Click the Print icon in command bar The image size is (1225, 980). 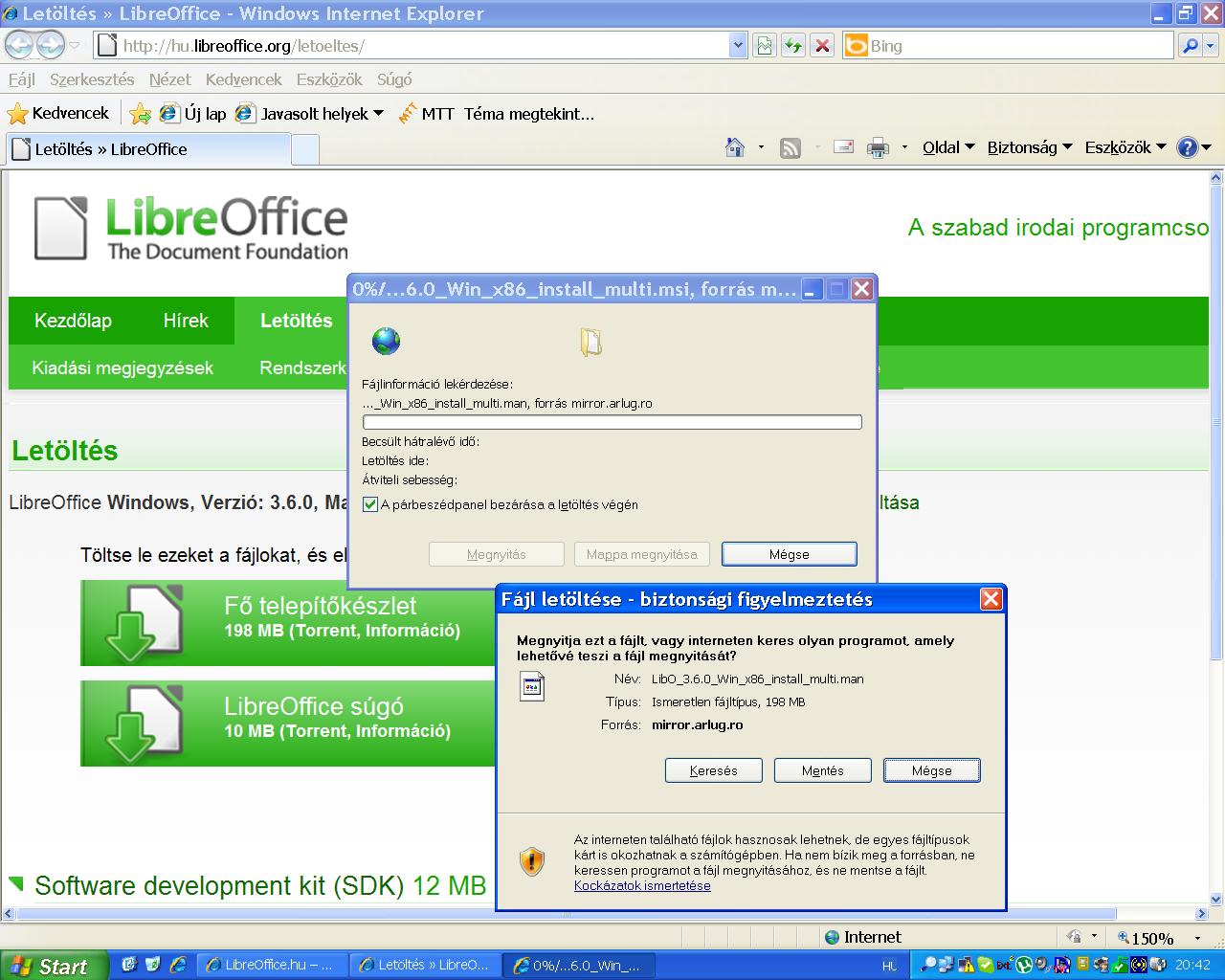877,147
